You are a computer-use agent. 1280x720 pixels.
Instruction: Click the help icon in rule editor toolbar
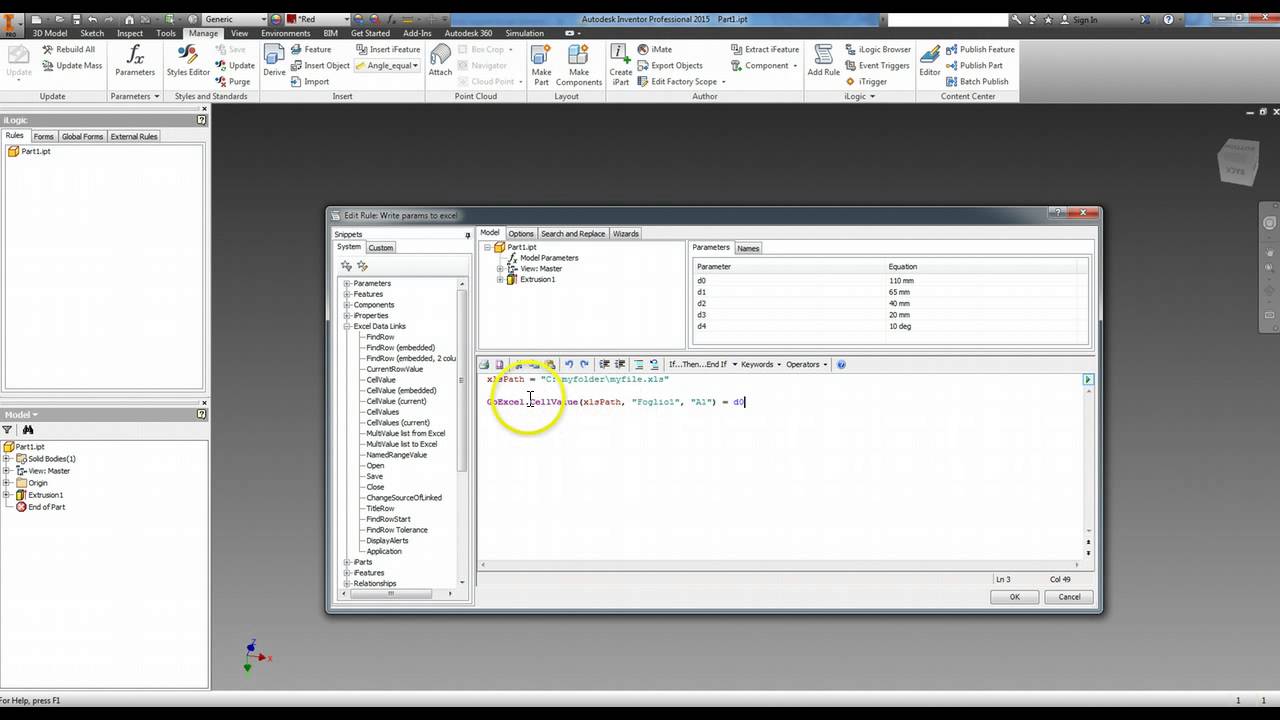[x=841, y=364]
